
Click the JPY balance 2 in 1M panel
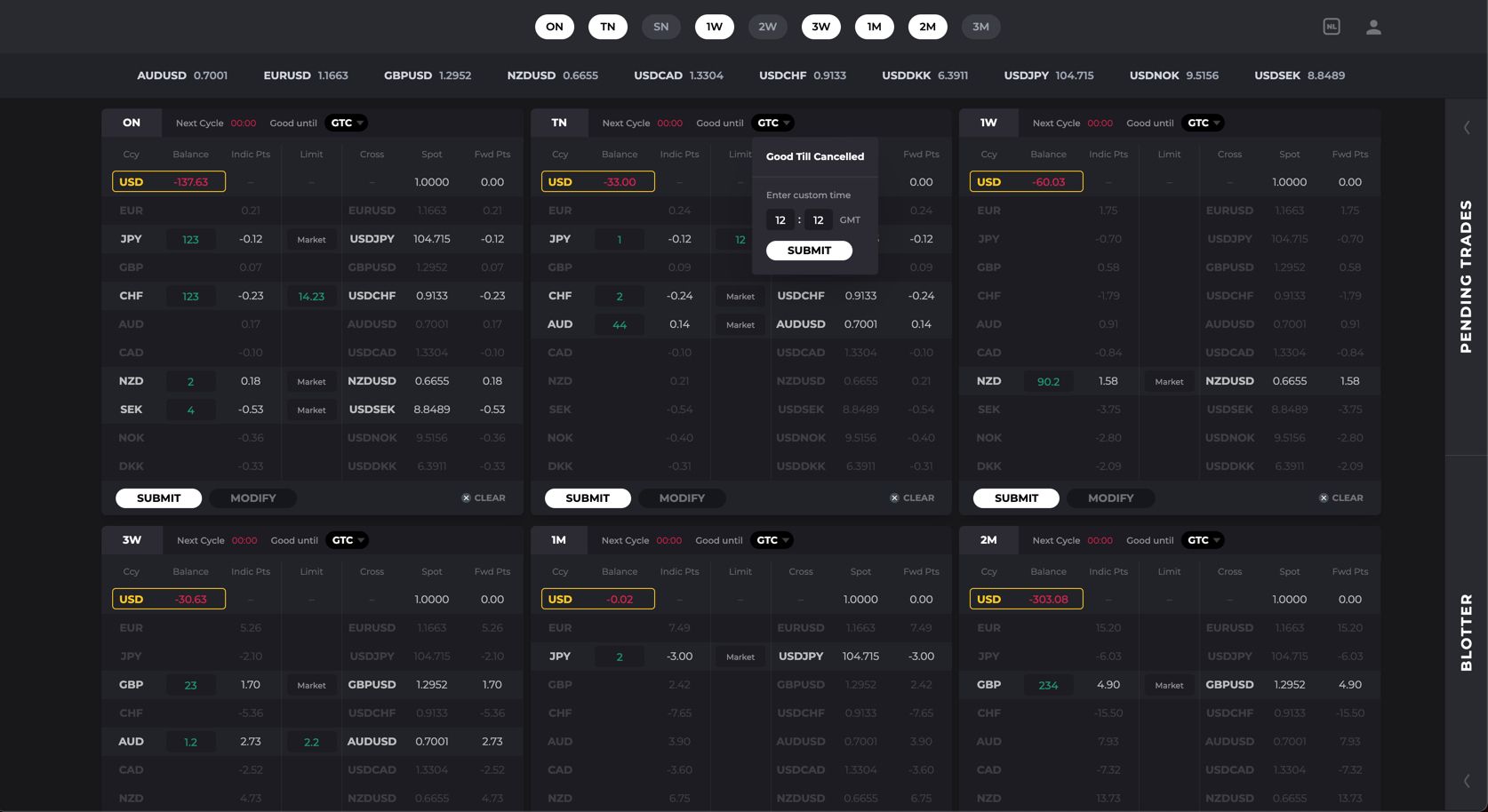(x=620, y=657)
